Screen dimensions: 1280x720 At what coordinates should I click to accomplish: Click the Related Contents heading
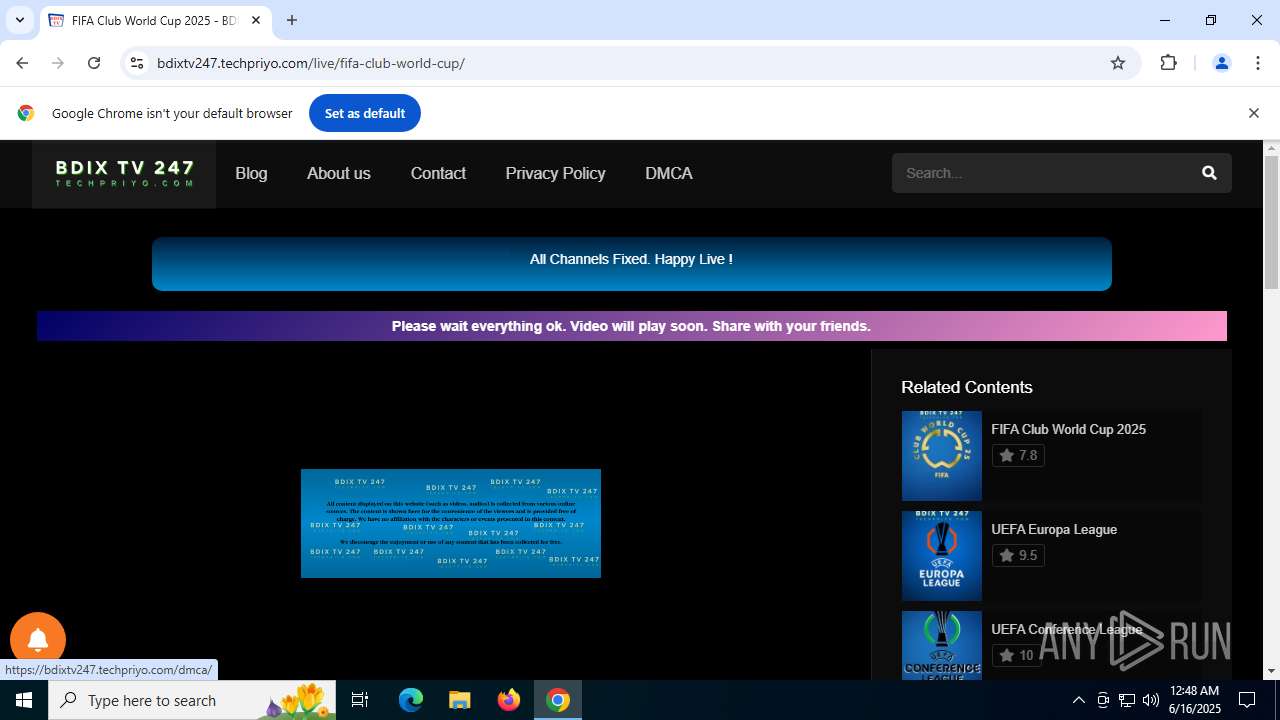pyautogui.click(x=966, y=387)
